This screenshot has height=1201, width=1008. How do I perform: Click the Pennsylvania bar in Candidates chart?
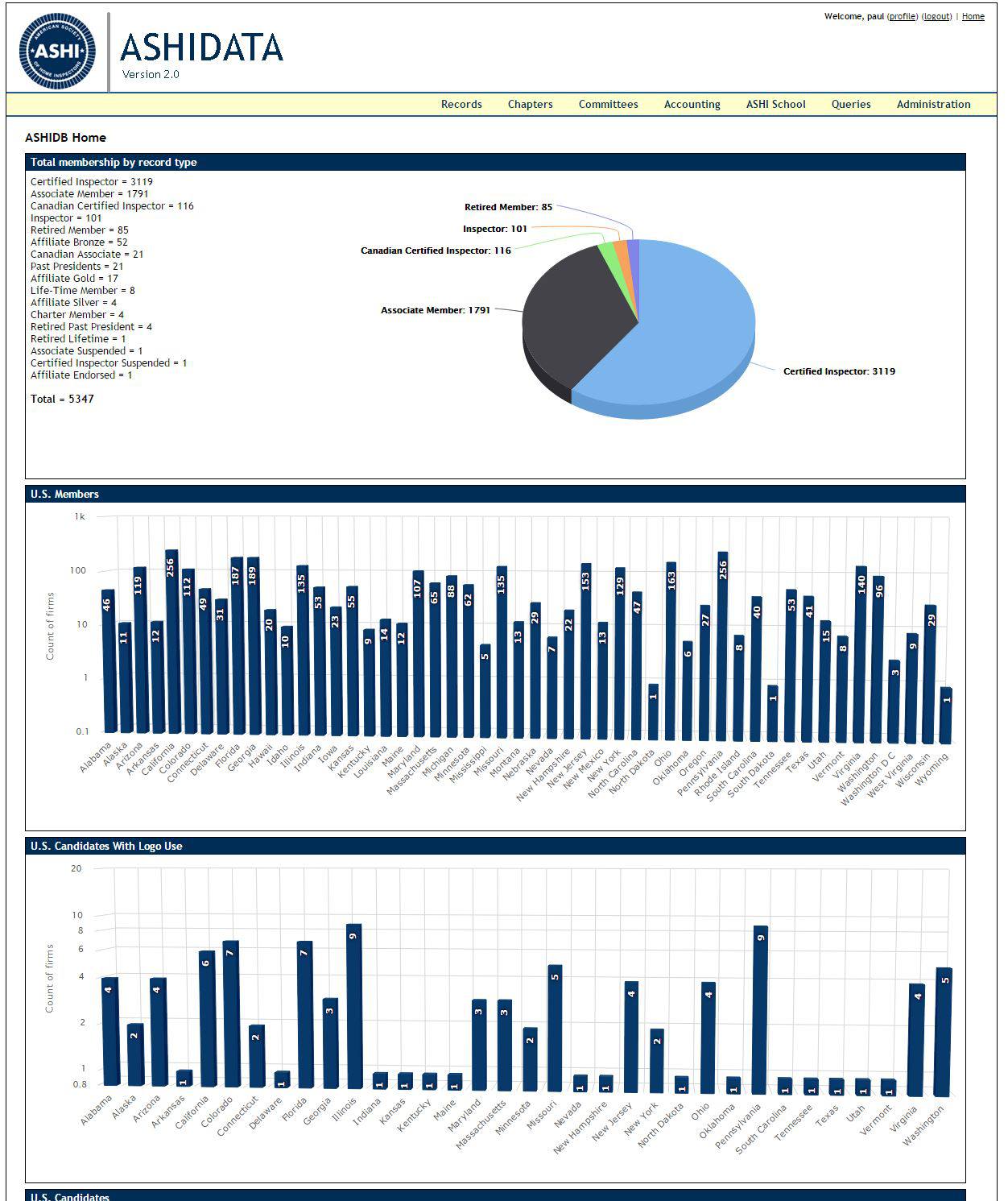(760, 1009)
